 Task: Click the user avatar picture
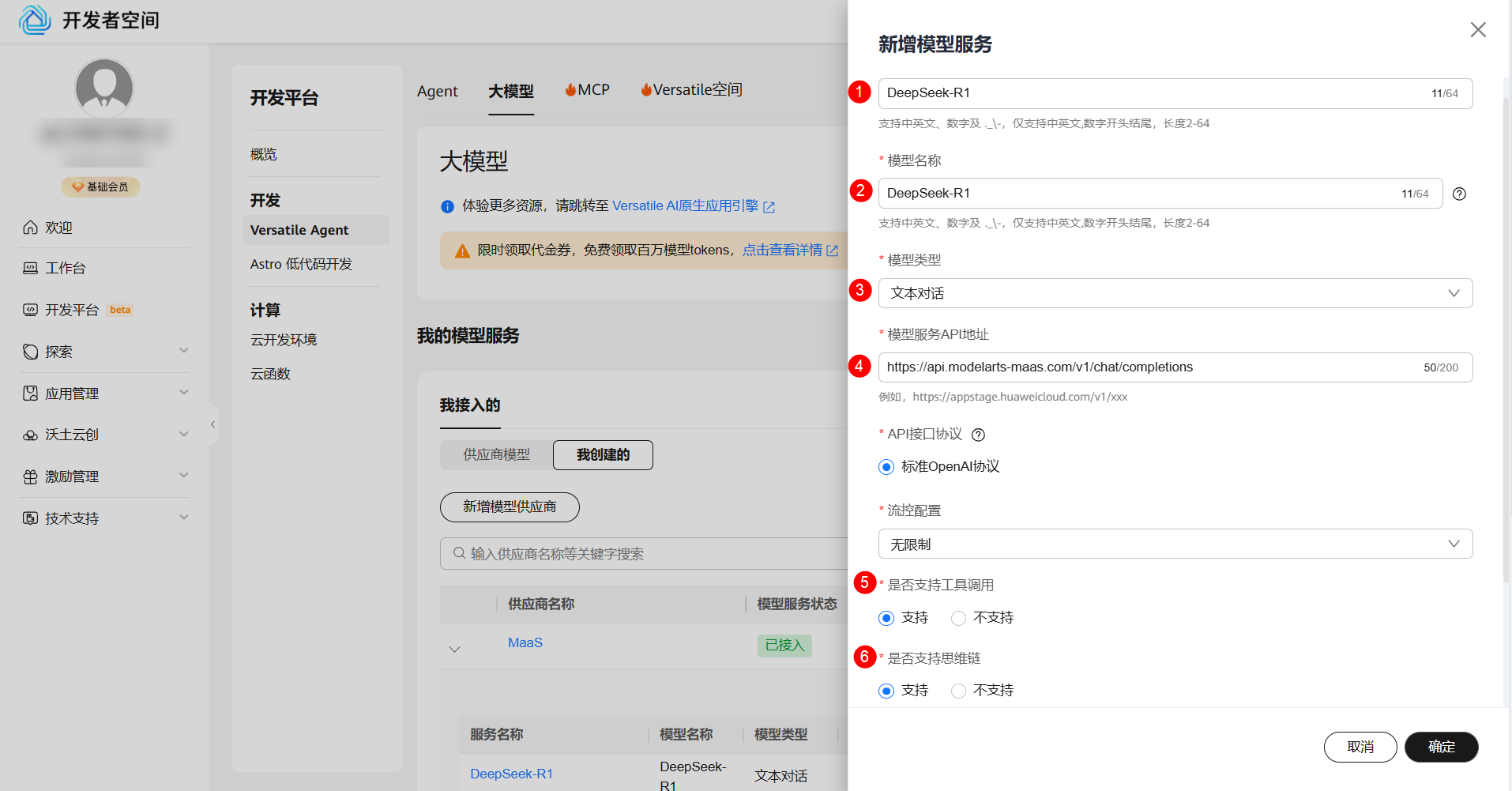(104, 88)
